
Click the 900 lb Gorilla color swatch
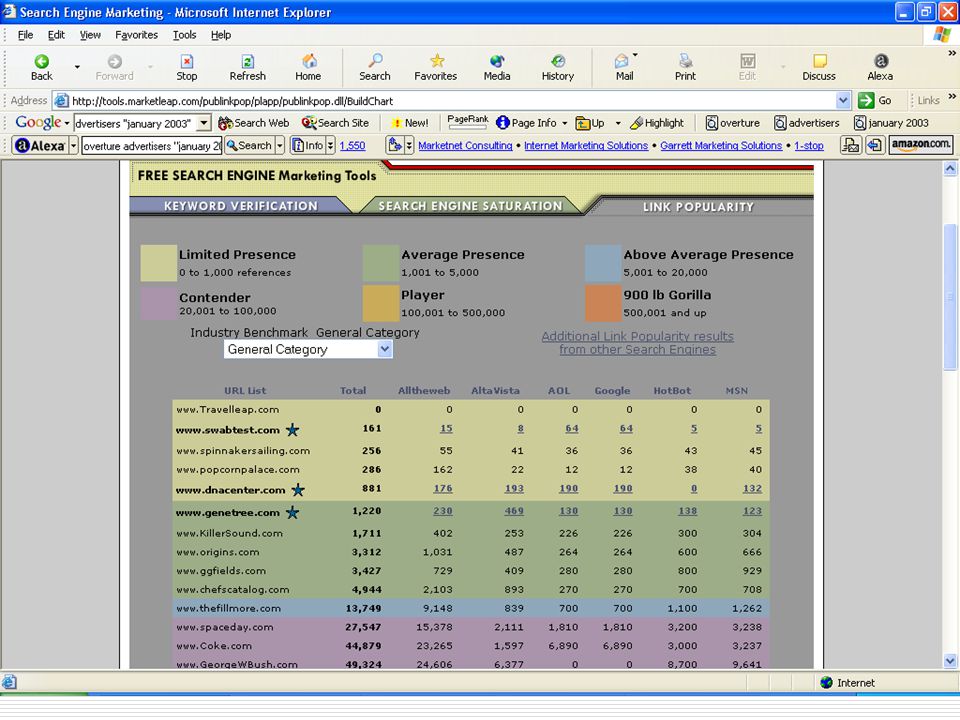tap(603, 303)
